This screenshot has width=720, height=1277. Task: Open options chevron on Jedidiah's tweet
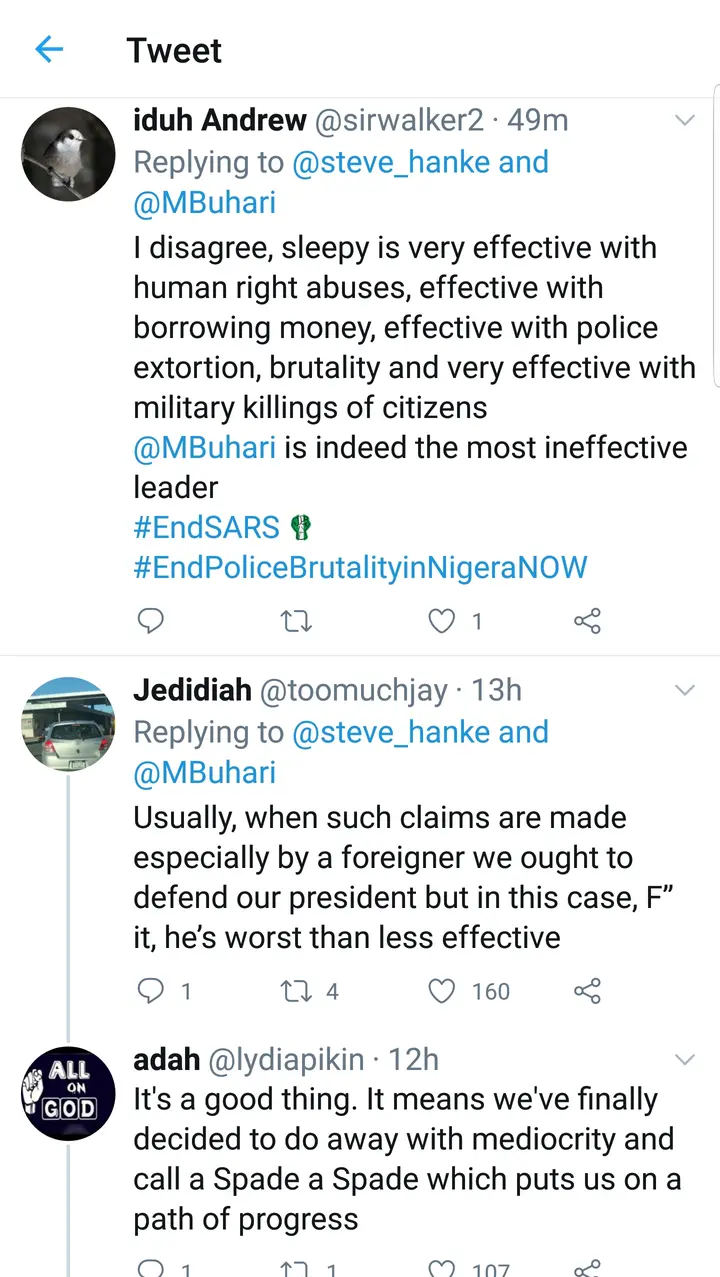[x=685, y=691]
